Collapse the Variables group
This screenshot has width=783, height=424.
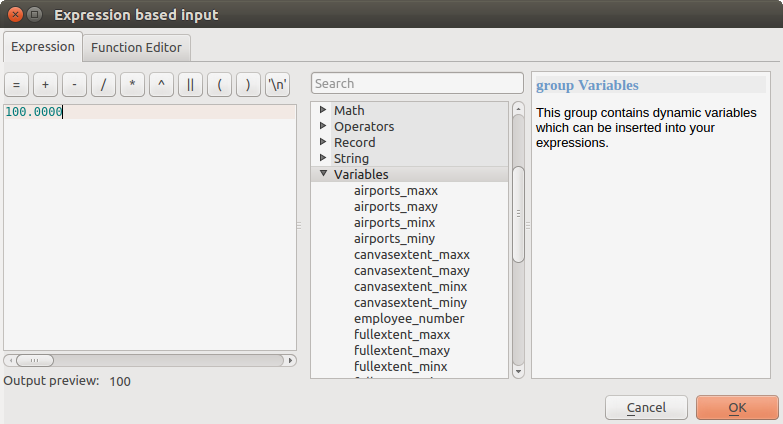[323, 174]
